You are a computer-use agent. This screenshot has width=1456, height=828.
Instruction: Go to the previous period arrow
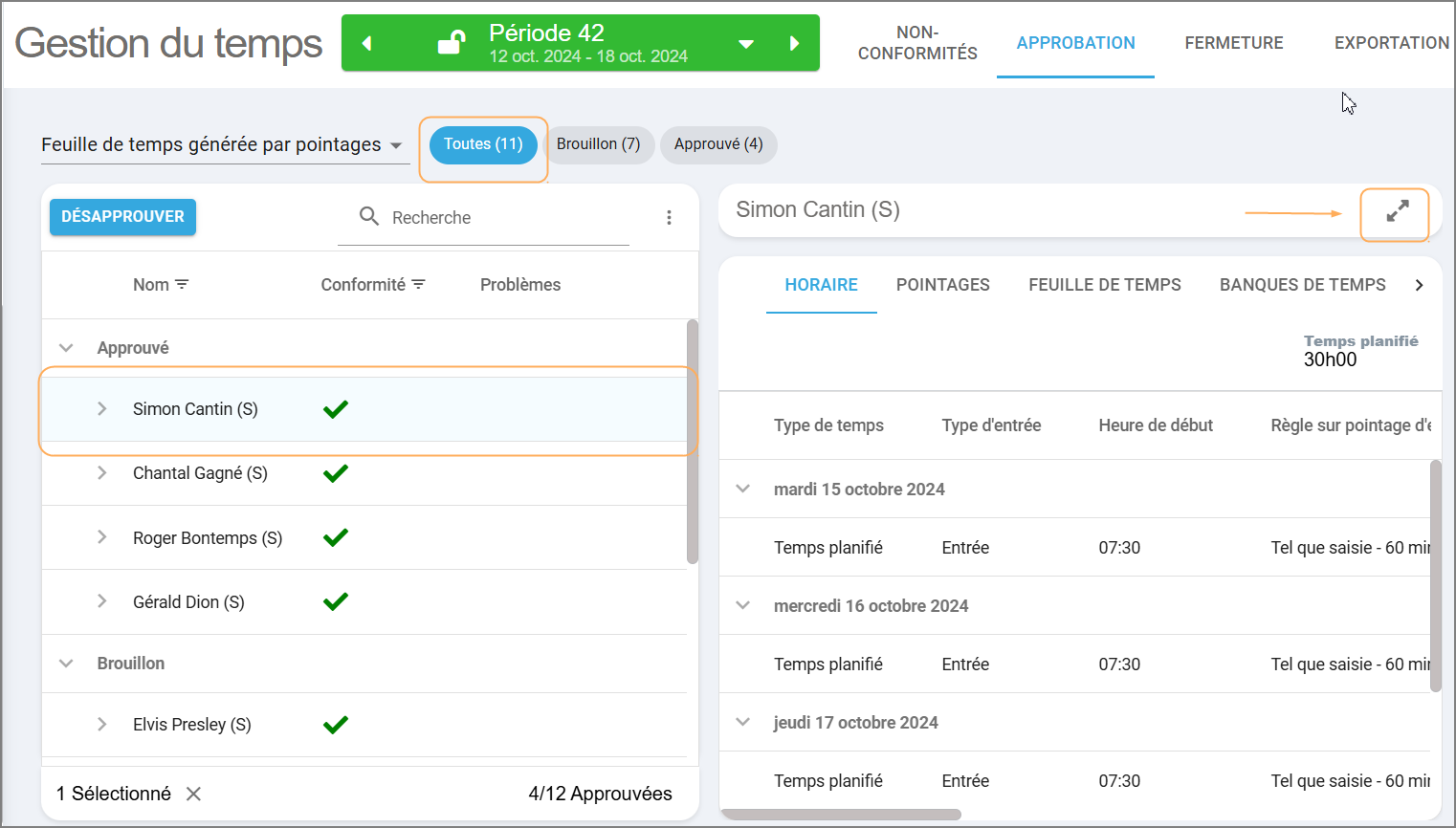click(366, 43)
